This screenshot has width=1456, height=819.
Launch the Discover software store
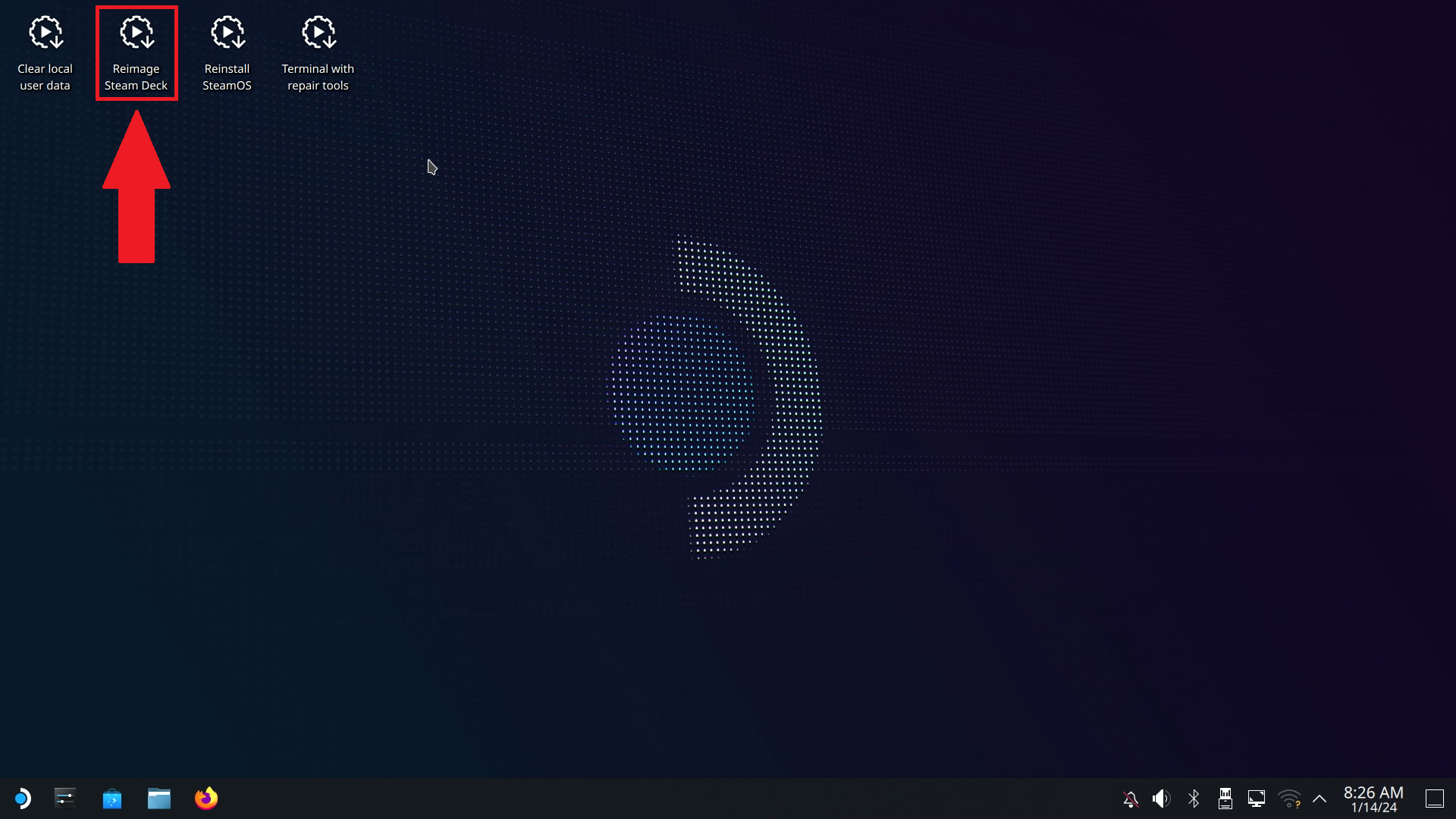pyautogui.click(x=112, y=799)
